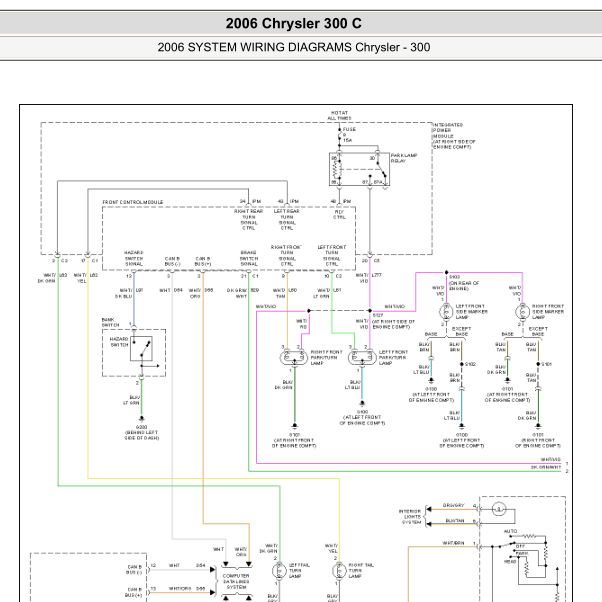The height and width of the screenshot is (602, 602).
Task: Select the 'ORG/GRY' wire label
Action: tap(453, 506)
